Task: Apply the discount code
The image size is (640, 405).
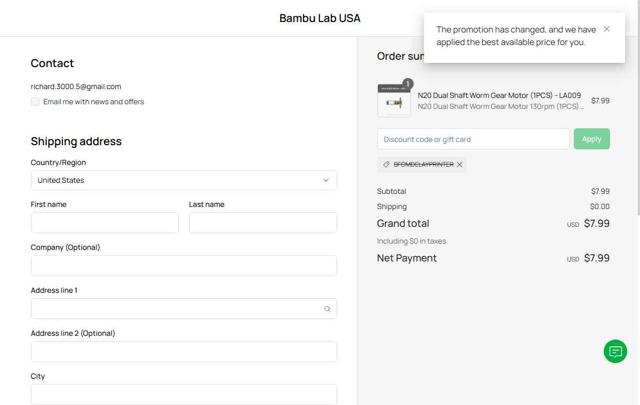Action: pos(591,139)
